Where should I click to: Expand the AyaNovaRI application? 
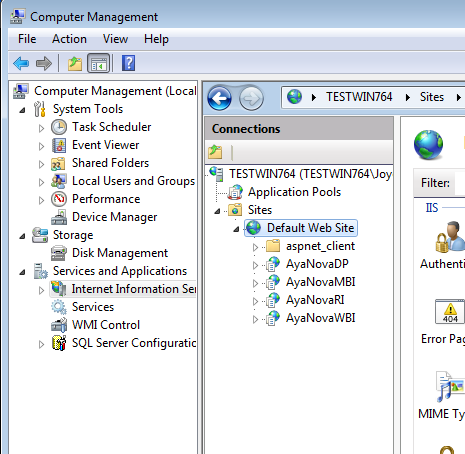[255, 301]
